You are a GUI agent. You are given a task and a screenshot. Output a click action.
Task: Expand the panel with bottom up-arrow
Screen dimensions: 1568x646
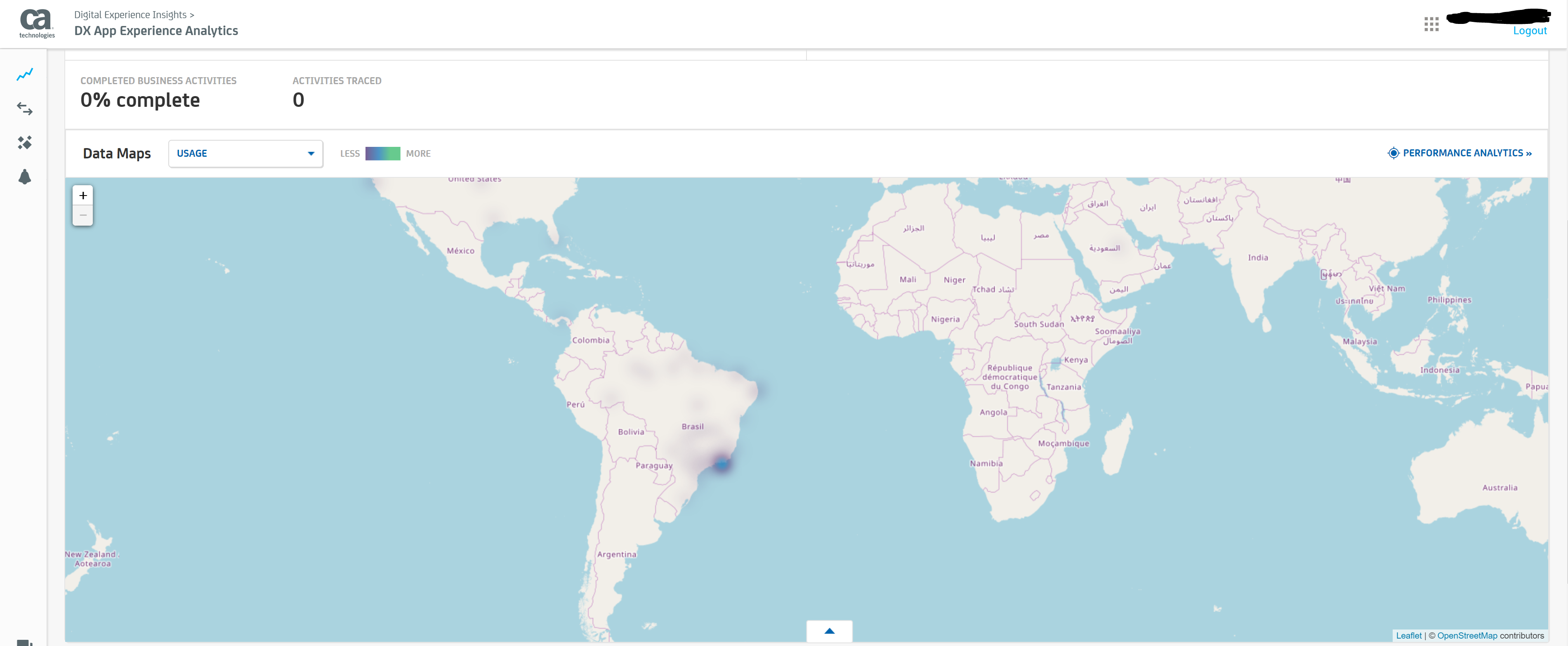tap(829, 631)
